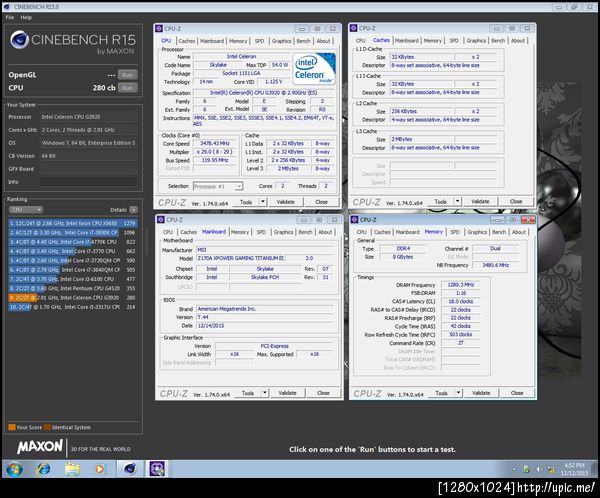The image size is (600, 498).
Task: Select ranking row Intel Core i7-3770
Action: click(x=73, y=251)
